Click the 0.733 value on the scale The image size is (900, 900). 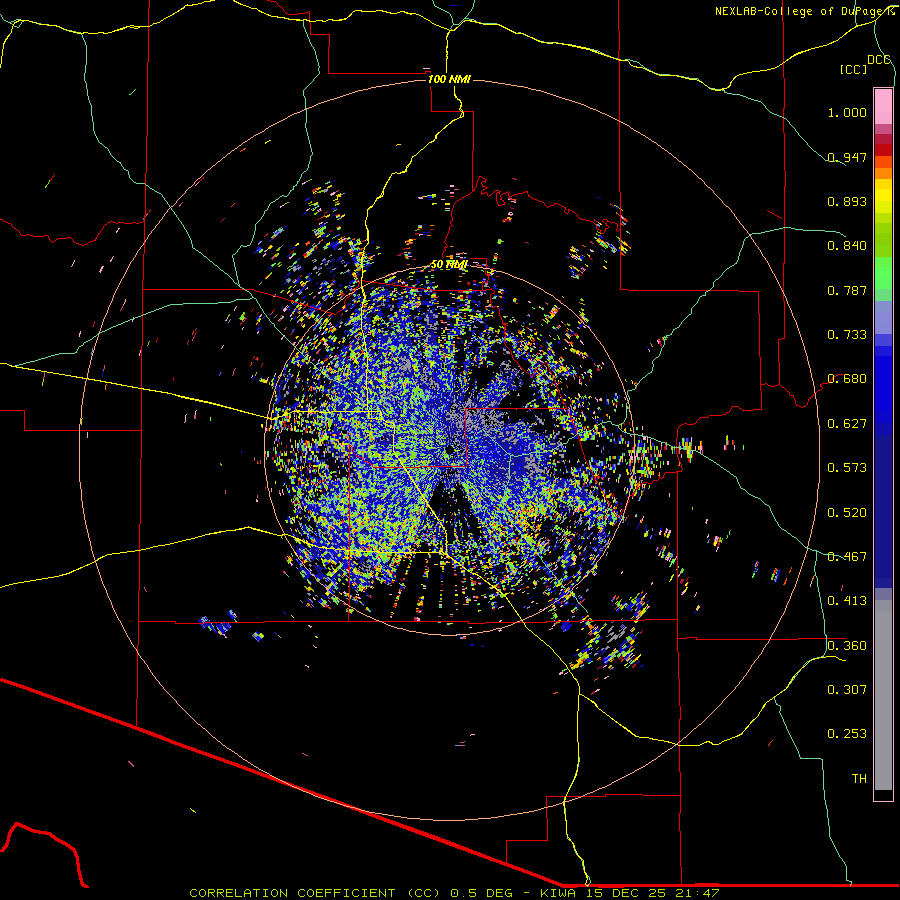coord(847,335)
